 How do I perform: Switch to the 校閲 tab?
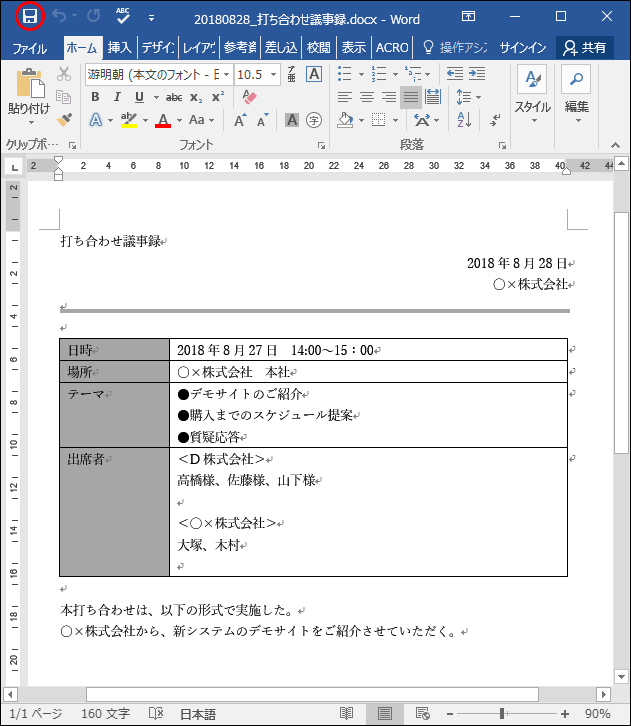coord(319,48)
